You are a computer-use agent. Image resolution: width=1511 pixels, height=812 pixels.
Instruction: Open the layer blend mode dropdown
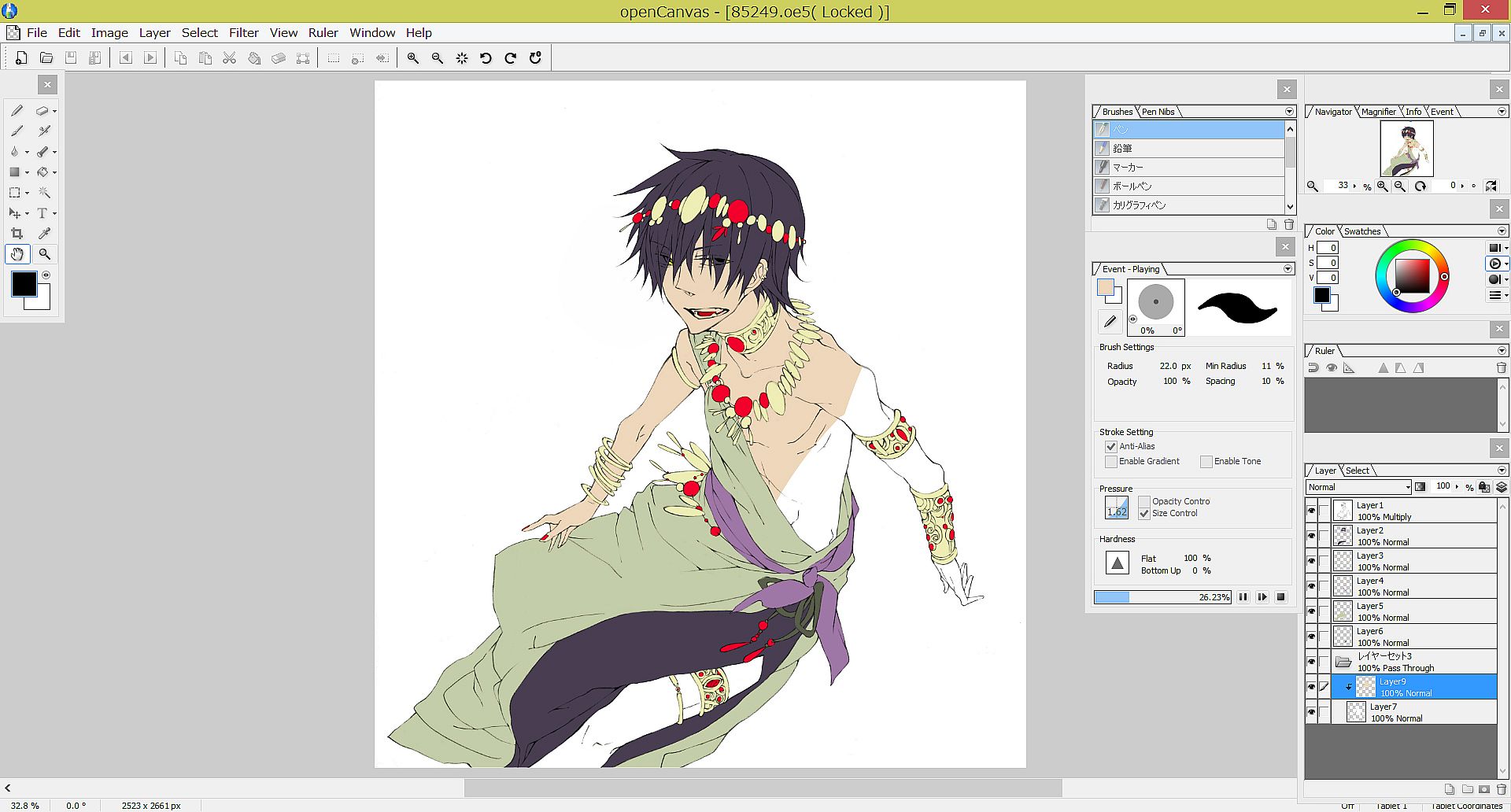tap(1359, 487)
